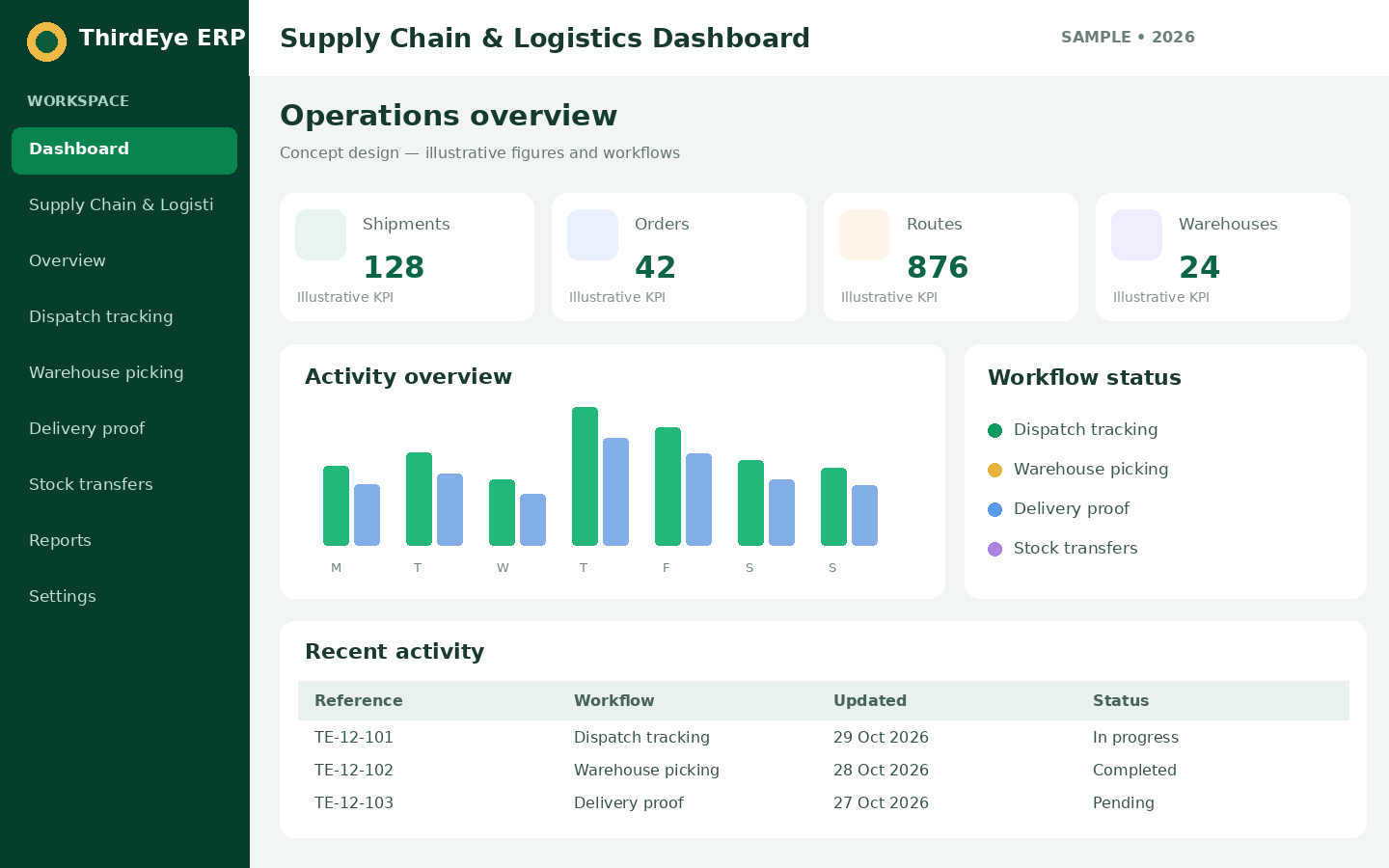The image size is (1389, 868).
Task: Click the Orders card blue icon tile
Action: tap(592, 234)
